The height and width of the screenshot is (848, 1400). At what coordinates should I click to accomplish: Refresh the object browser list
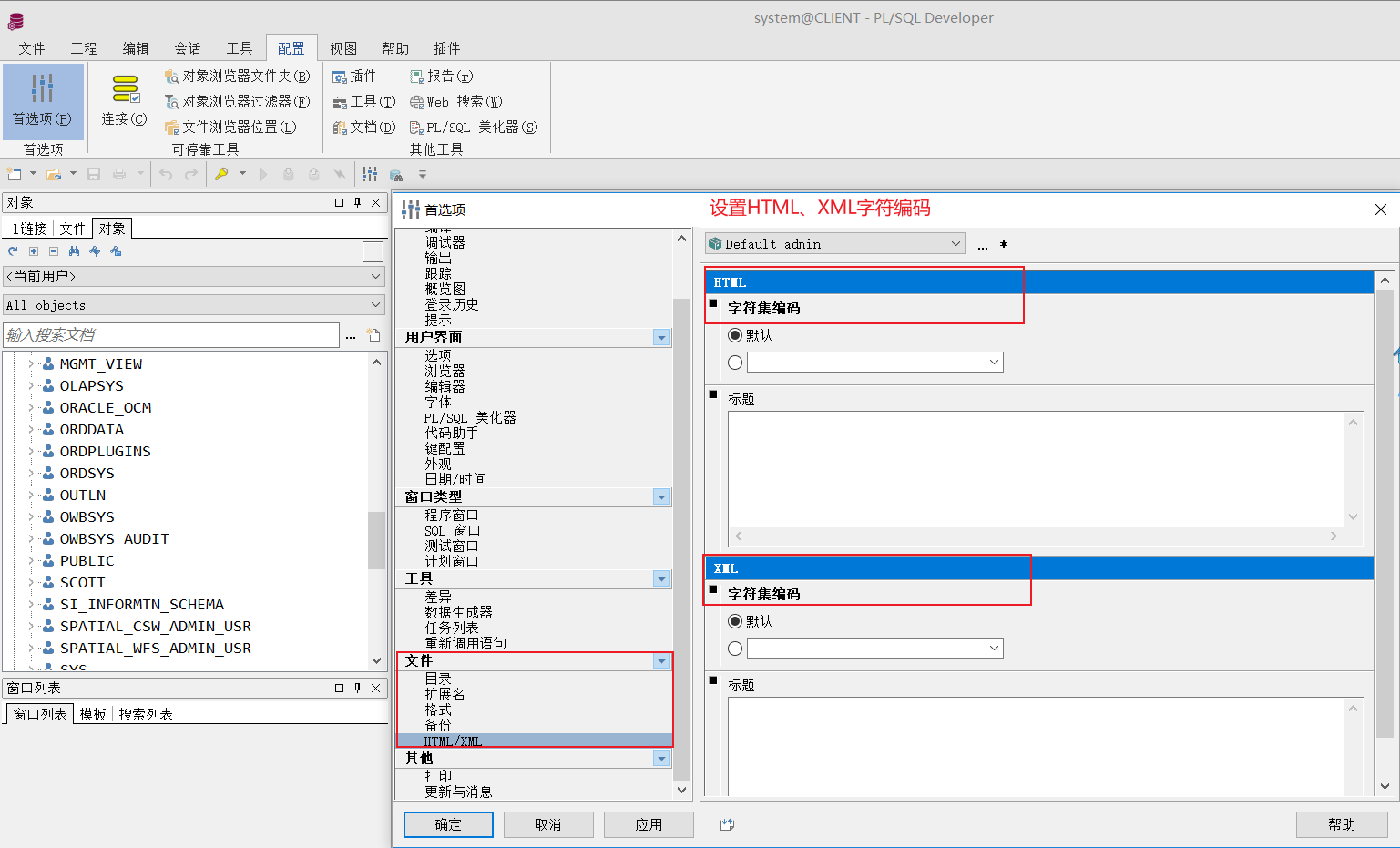coord(13,251)
